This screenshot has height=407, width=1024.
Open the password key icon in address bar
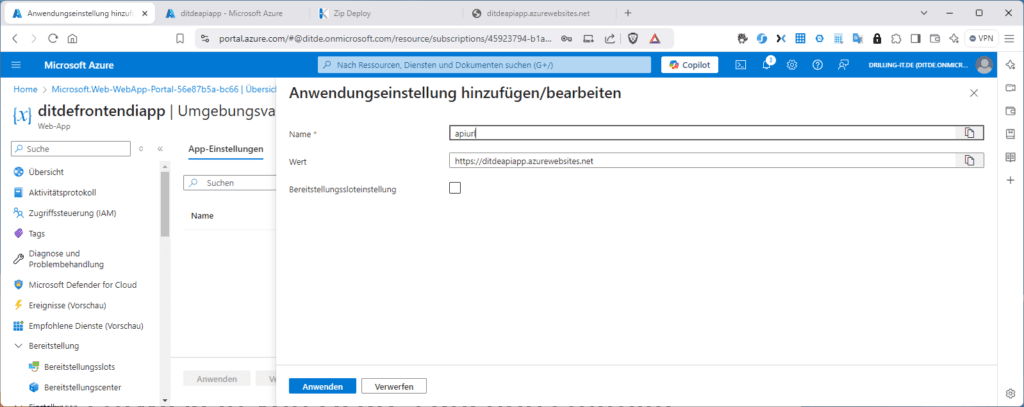(x=567, y=39)
